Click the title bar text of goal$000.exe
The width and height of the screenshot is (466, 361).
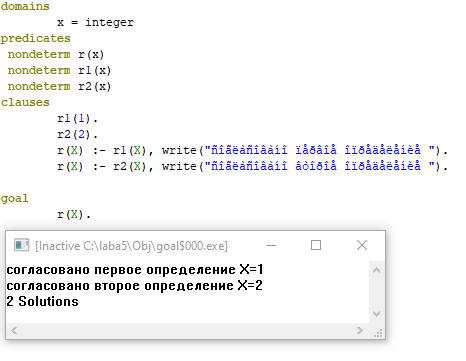tap(131, 246)
